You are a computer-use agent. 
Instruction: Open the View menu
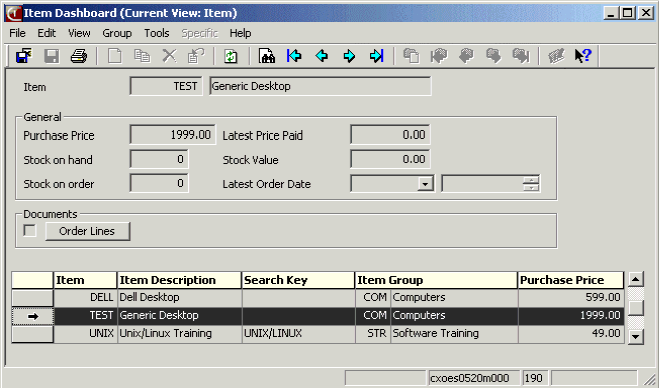click(x=79, y=33)
